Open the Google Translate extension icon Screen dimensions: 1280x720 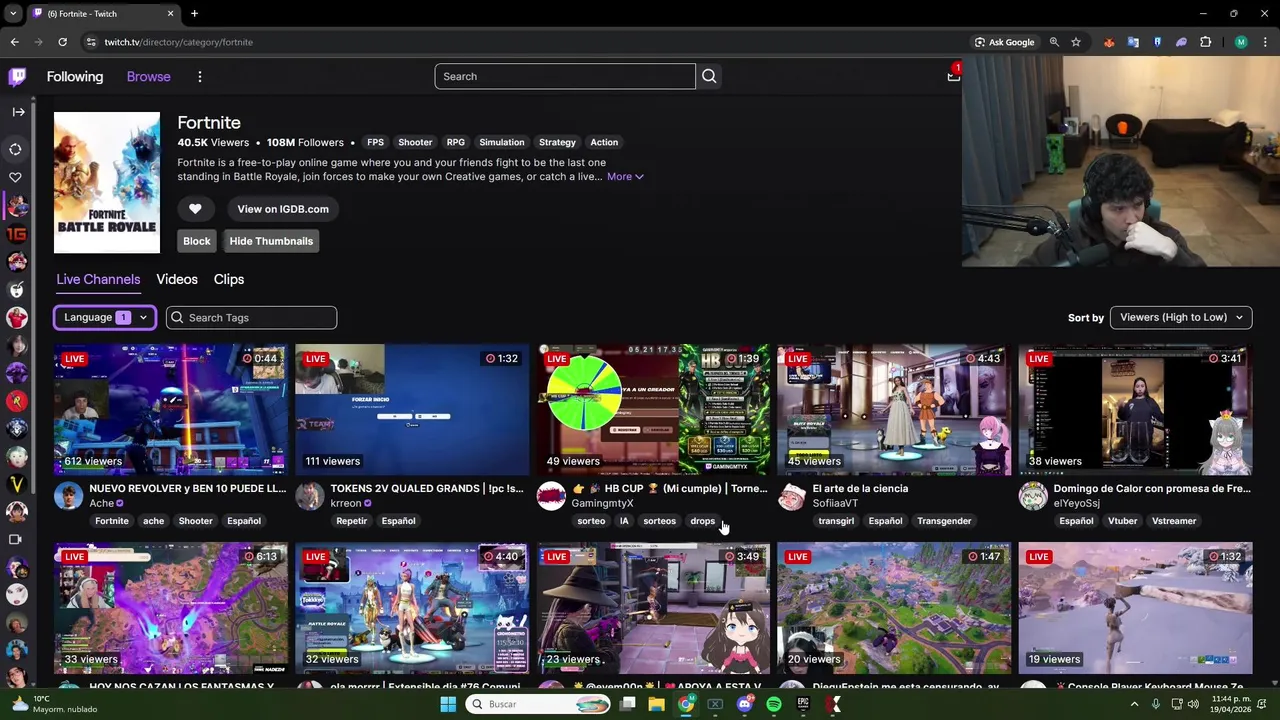[1133, 42]
